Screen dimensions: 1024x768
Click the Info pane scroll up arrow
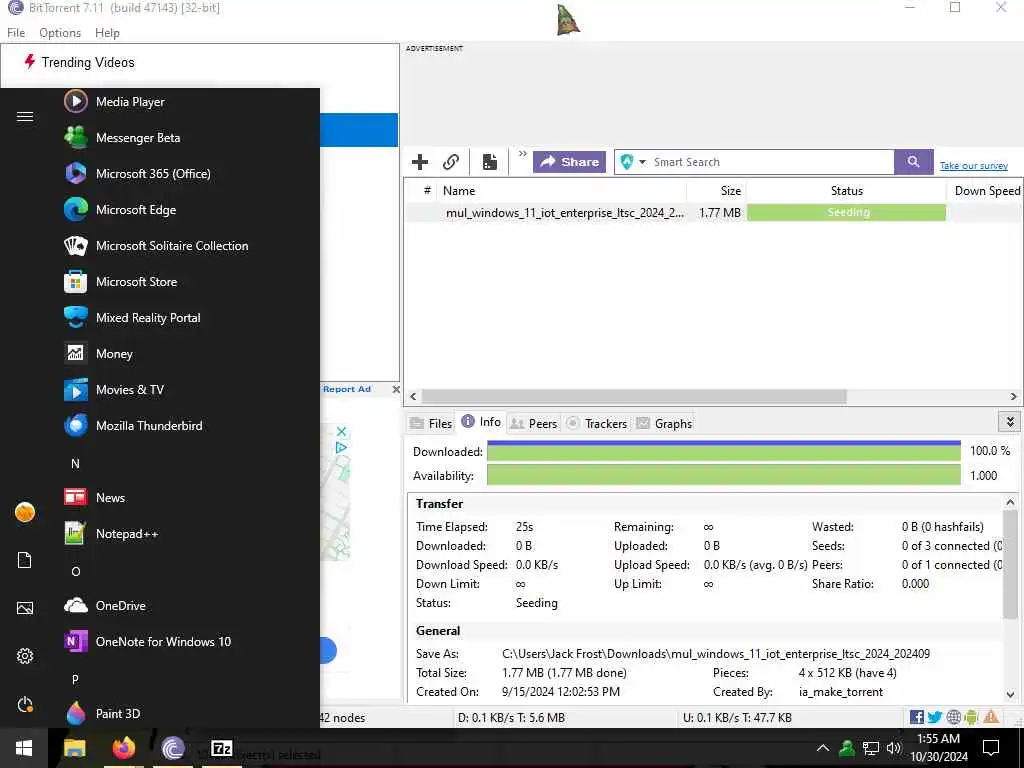tap(1010, 502)
